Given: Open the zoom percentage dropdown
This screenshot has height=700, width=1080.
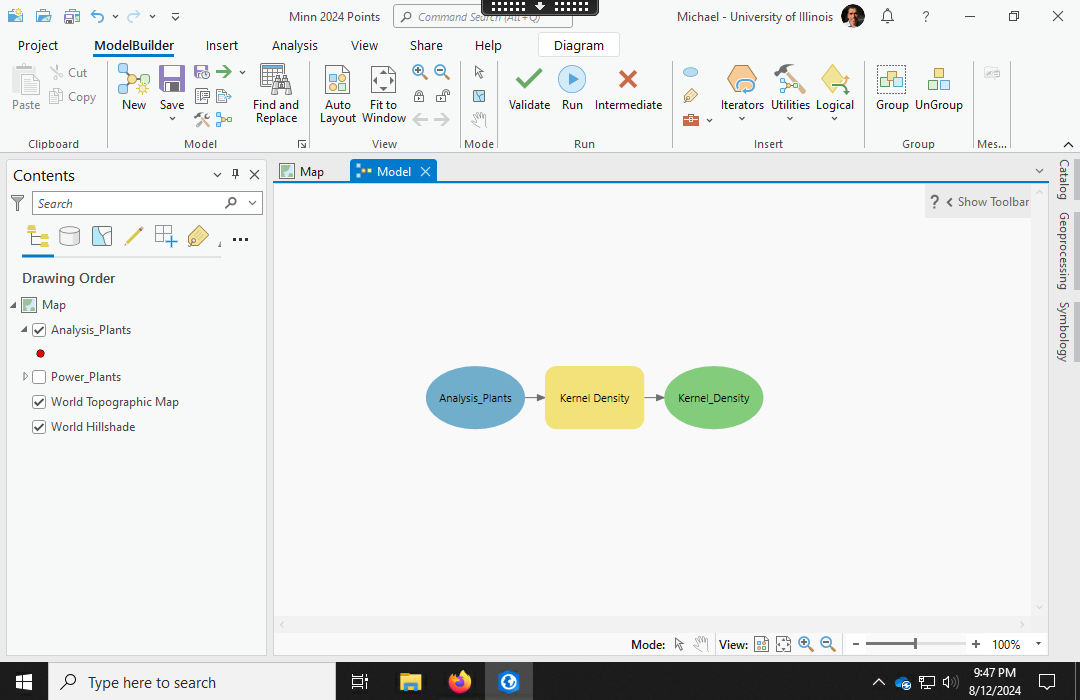Looking at the screenshot, I should tap(1039, 644).
